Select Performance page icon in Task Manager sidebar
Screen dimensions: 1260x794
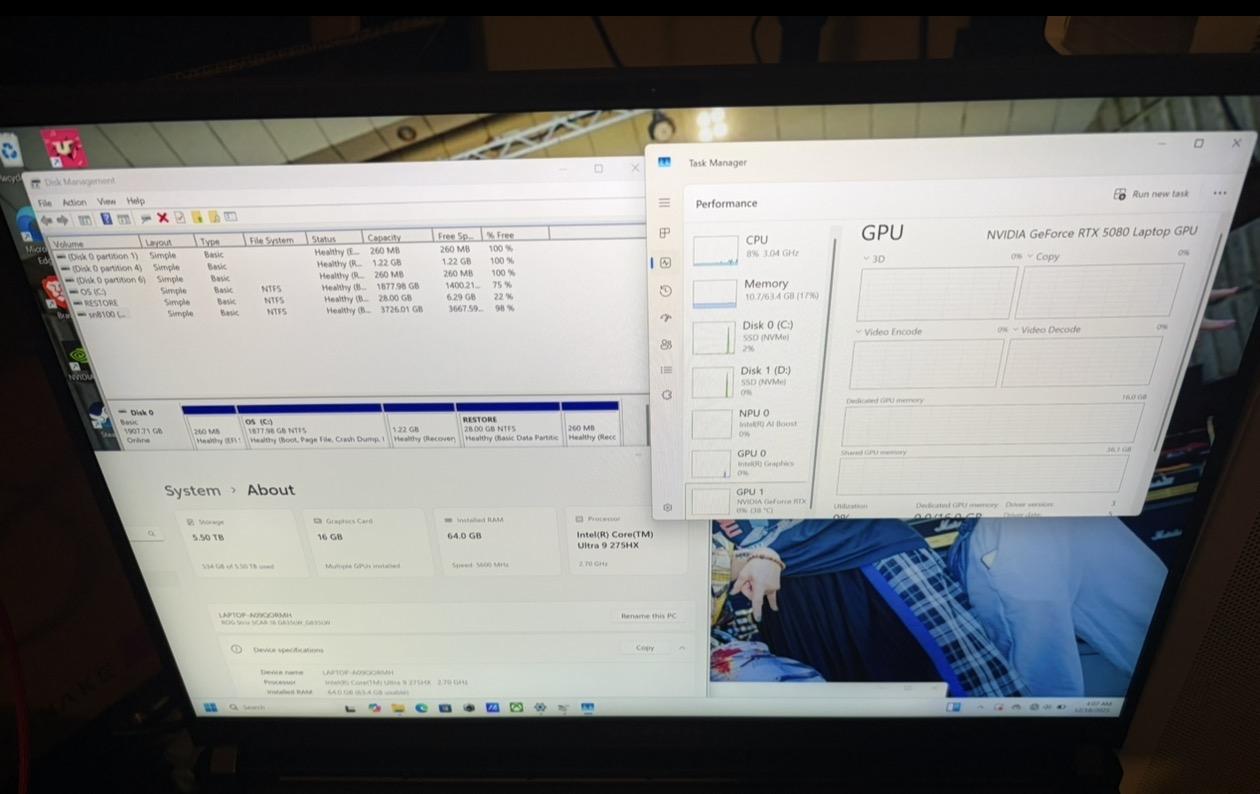pyautogui.click(x=665, y=262)
